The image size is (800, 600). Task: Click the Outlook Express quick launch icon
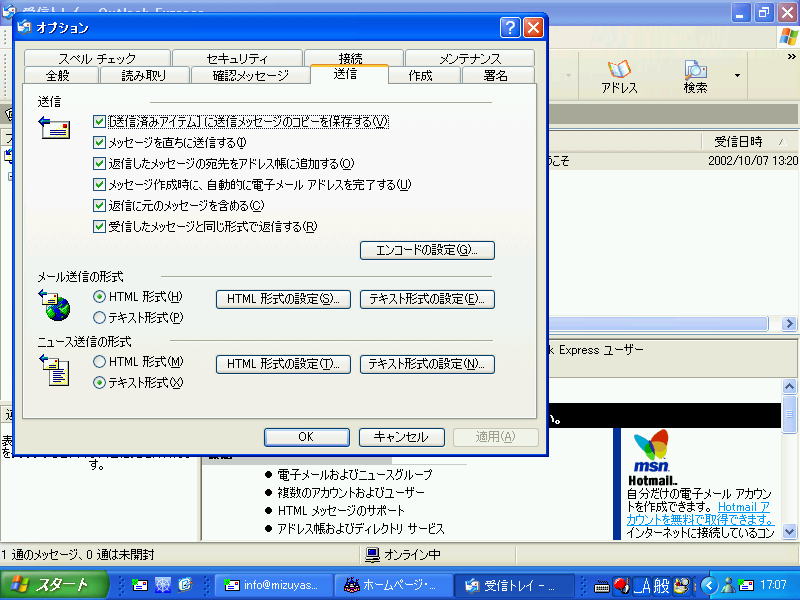point(139,585)
